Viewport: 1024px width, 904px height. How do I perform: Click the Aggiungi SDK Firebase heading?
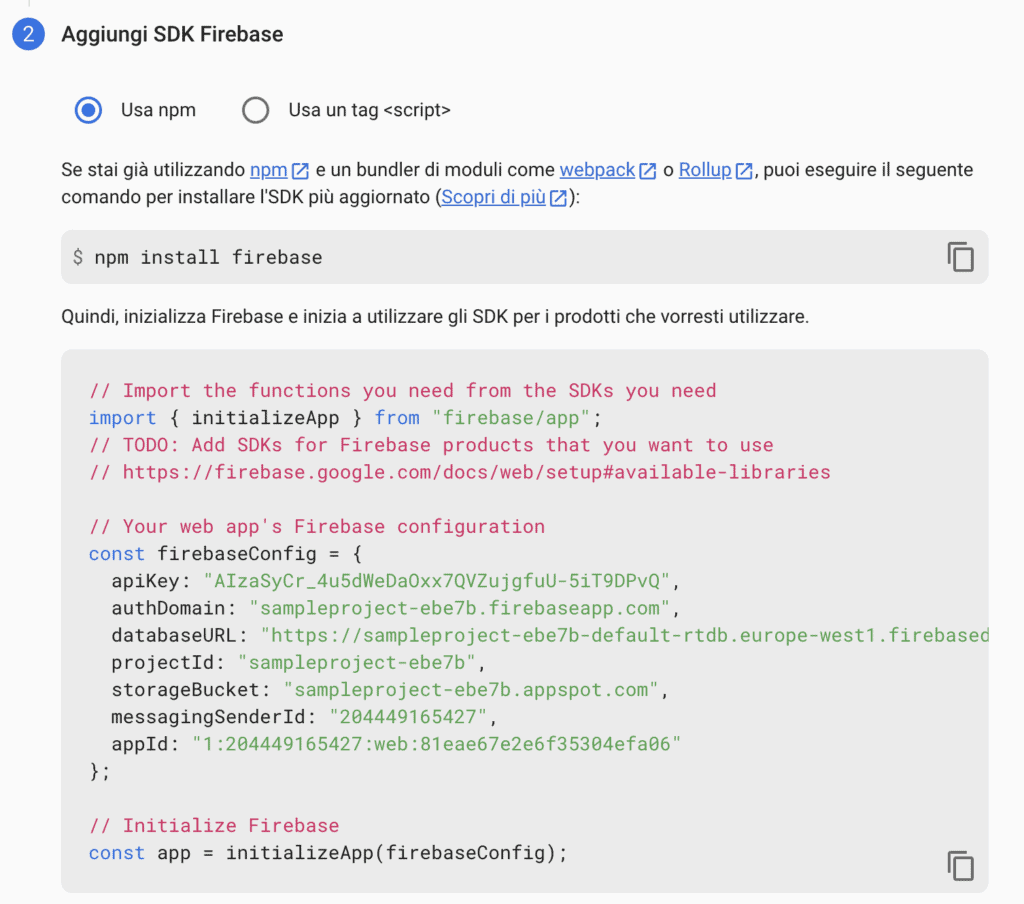click(172, 34)
